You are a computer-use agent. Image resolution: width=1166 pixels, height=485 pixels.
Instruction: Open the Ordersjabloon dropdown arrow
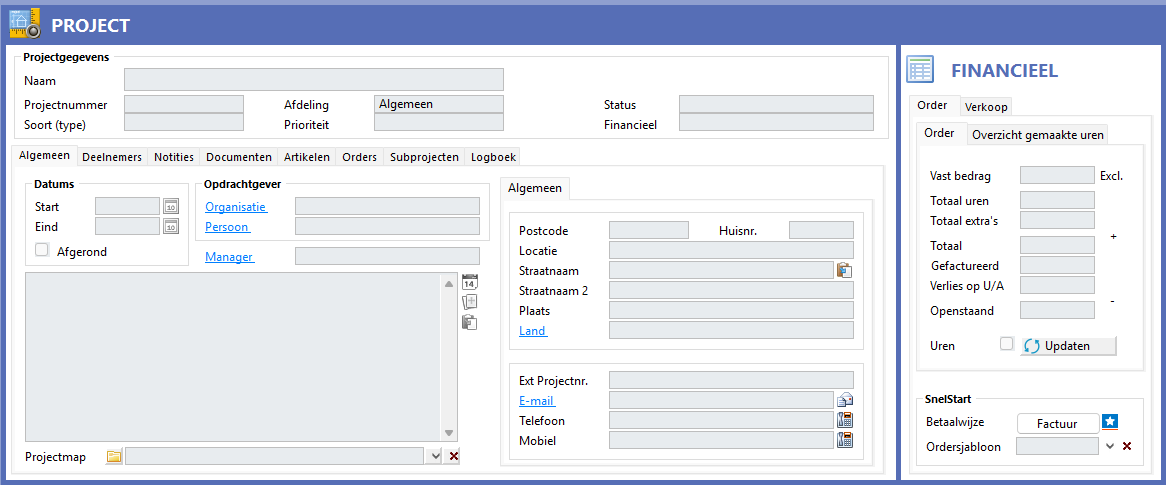pos(1110,446)
